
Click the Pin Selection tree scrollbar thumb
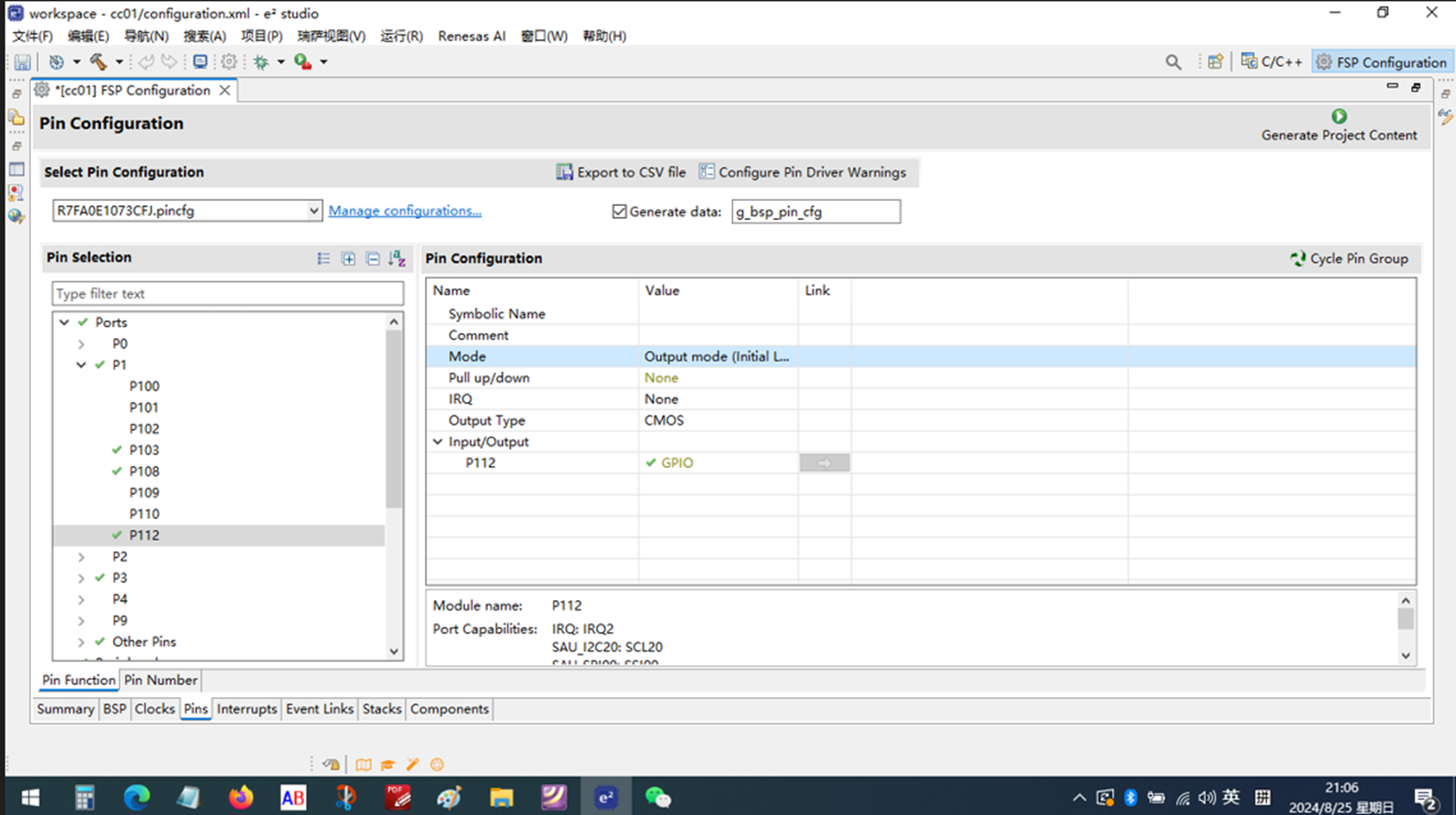click(x=394, y=419)
